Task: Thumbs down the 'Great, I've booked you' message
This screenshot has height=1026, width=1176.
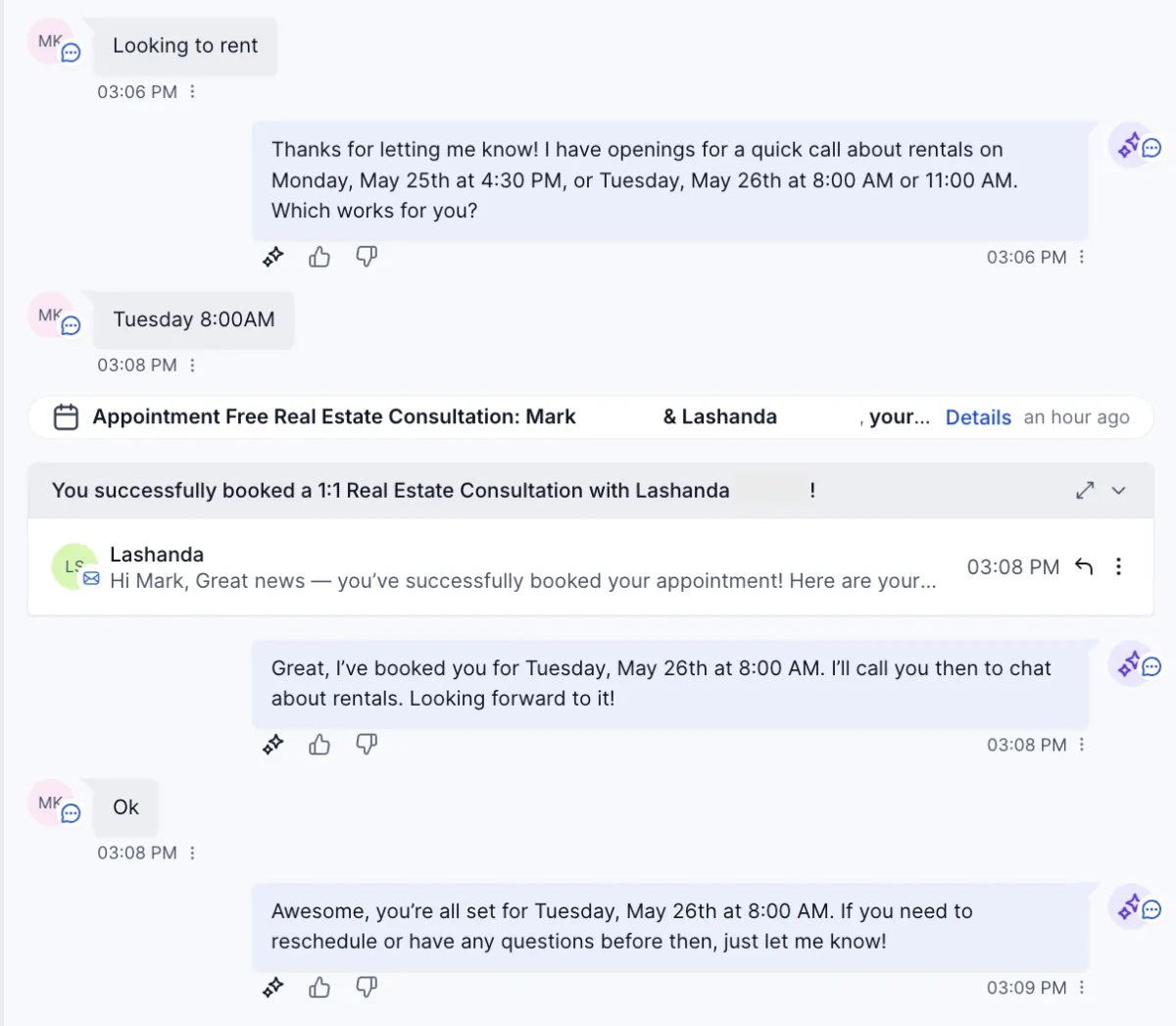Action: point(367,745)
